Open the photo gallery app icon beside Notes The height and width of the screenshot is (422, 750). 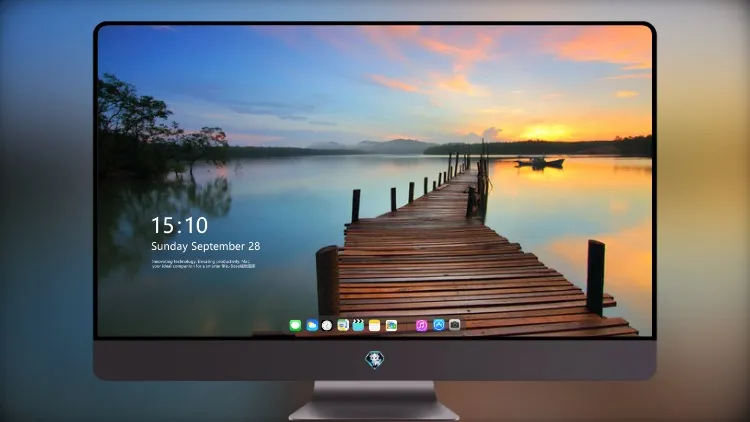tap(391, 325)
